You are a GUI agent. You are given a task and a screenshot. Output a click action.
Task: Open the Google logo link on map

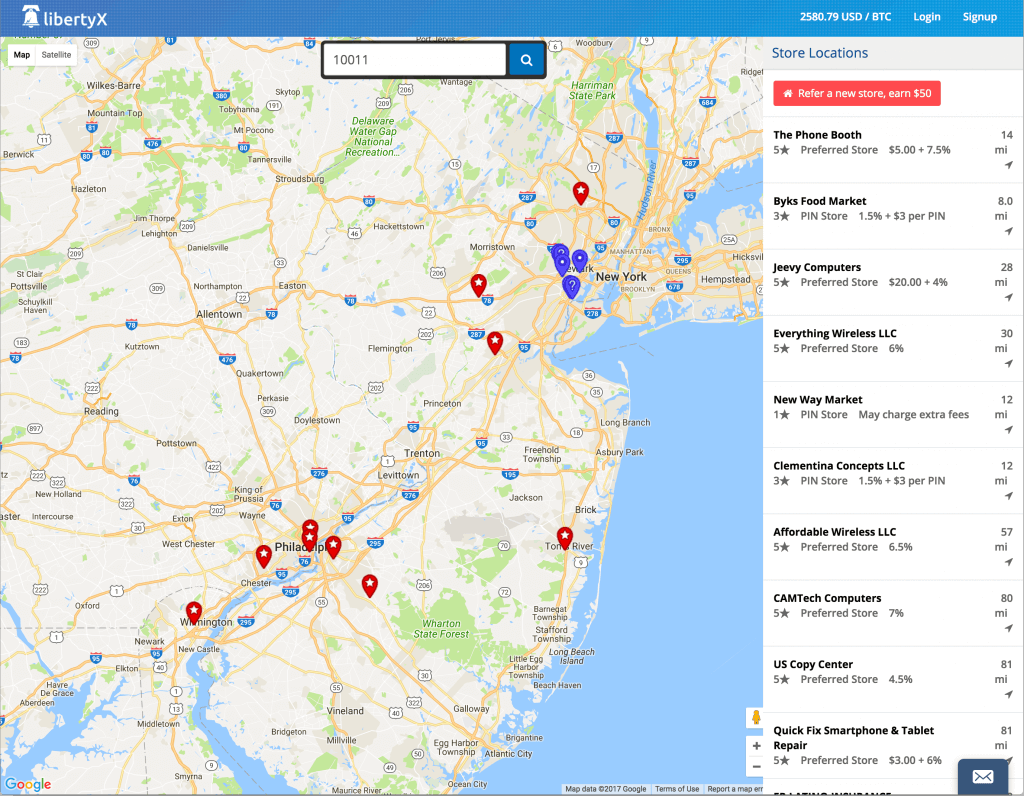coord(27,784)
